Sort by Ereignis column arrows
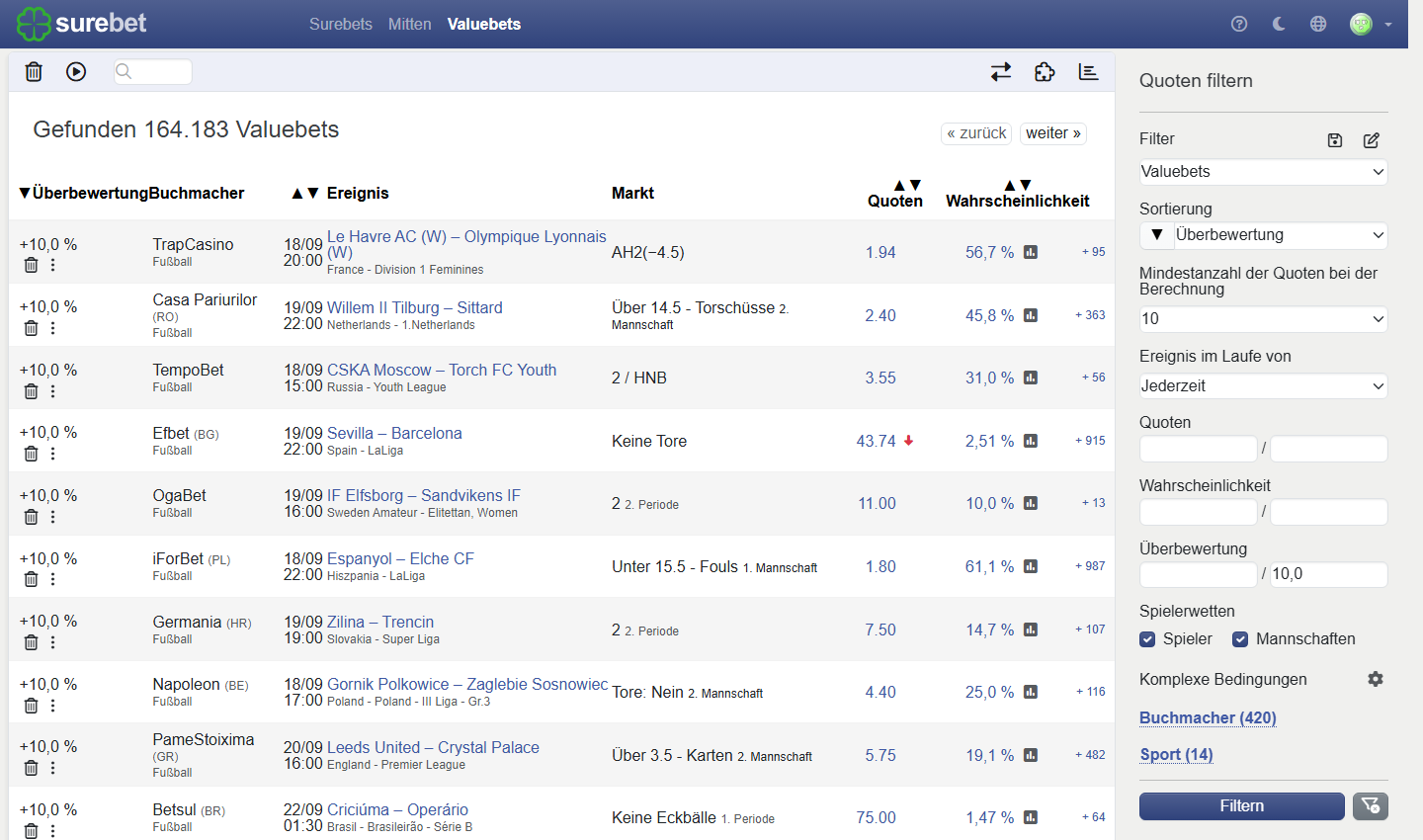This screenshot has width=1423, height=840. pos(304,193)
